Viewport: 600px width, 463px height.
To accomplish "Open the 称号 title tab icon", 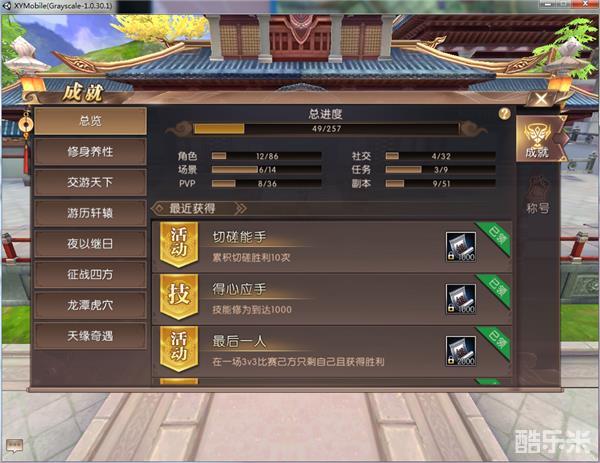I will point(538,196).
